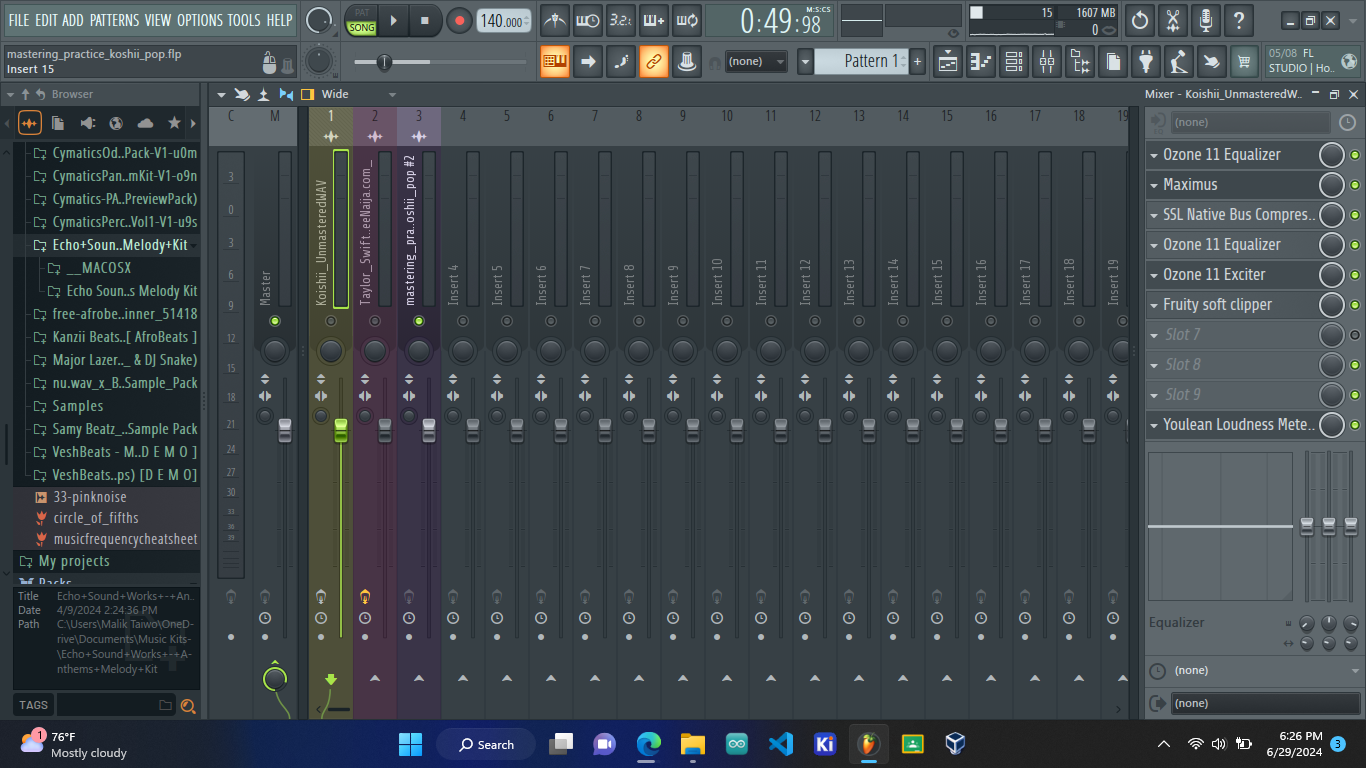Mute the Master mixer track
1366x768 pixels.
275,321
